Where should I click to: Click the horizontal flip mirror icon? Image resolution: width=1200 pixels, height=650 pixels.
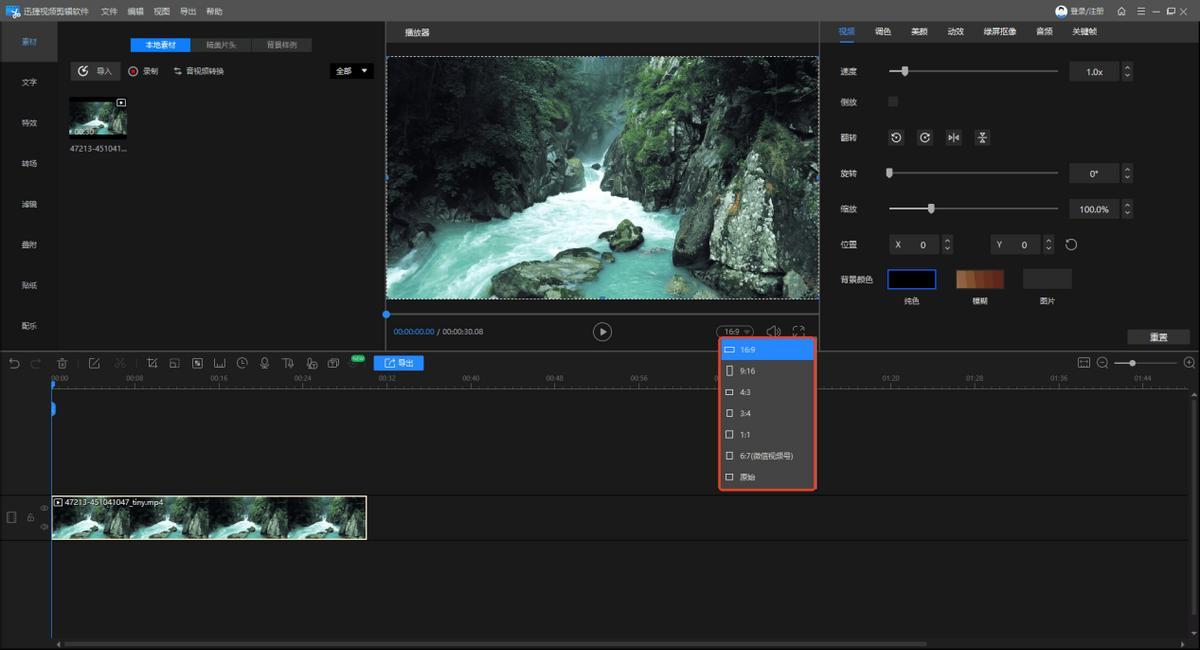point(954,138)
